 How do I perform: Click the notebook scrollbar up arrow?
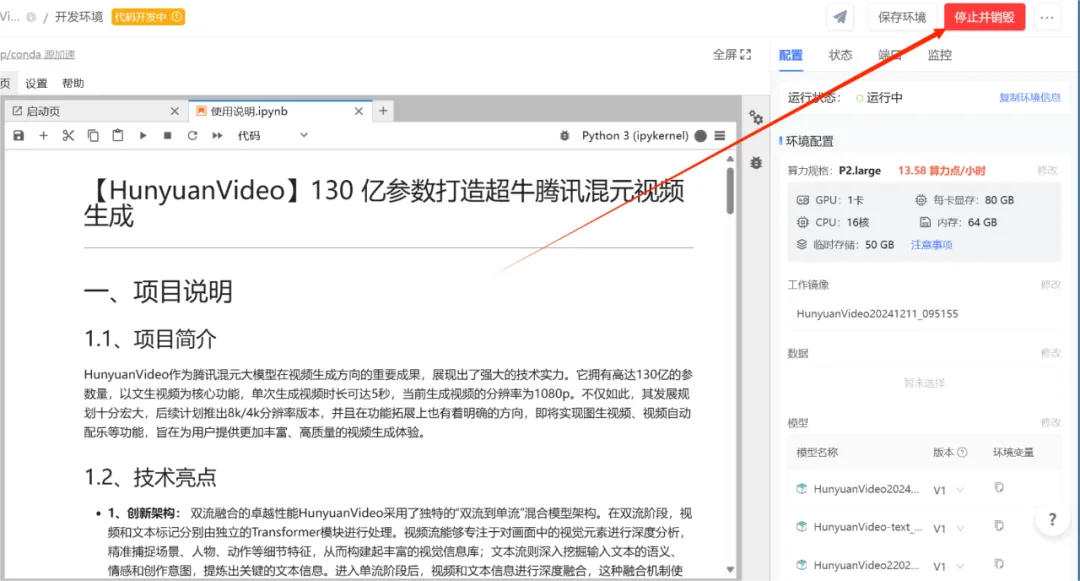tap(730, 159)
